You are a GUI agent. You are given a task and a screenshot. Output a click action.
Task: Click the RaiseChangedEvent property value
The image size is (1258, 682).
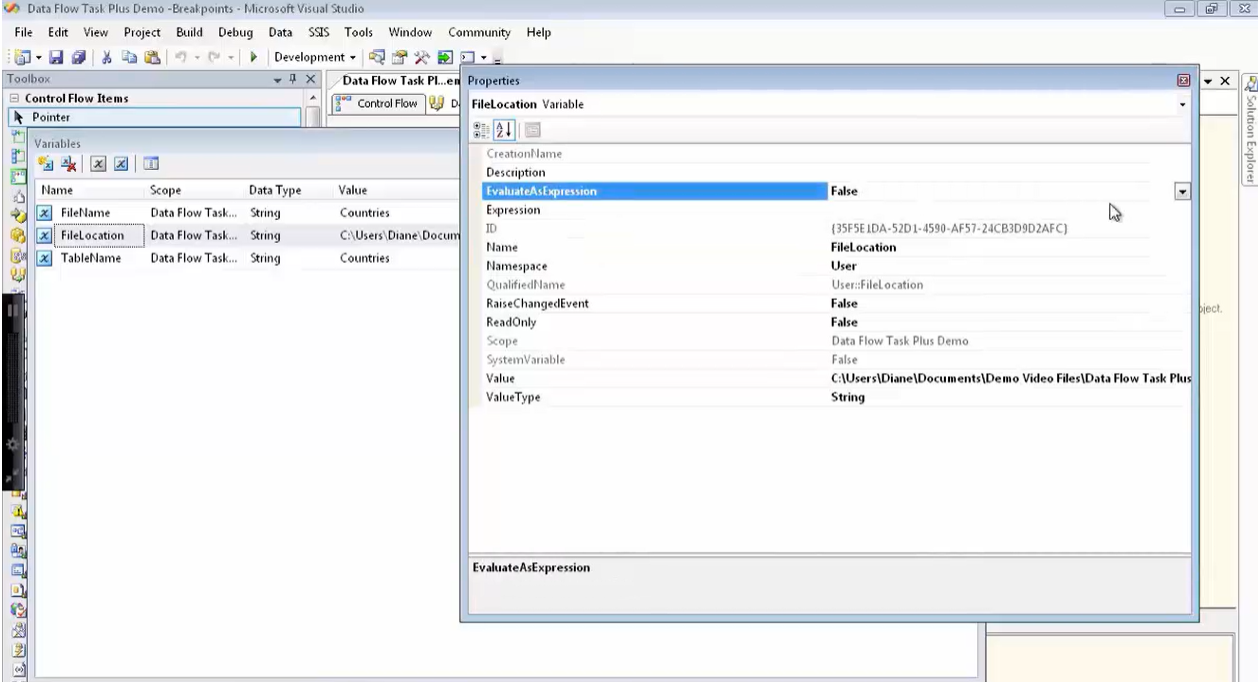tap(843, 303)
